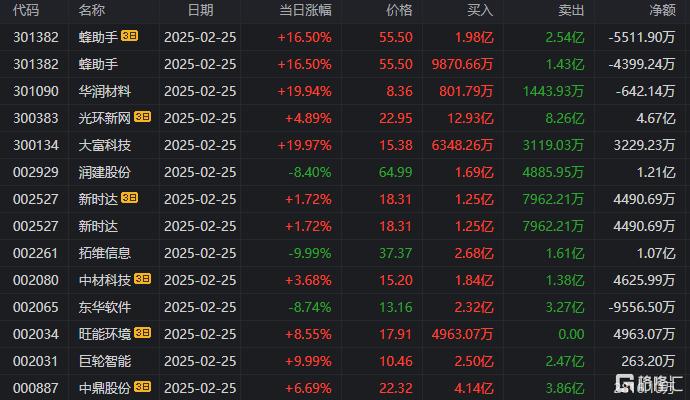Click the +19.97% daily change value
Viewport: 690px width, 400px height.
pos(305,145)
